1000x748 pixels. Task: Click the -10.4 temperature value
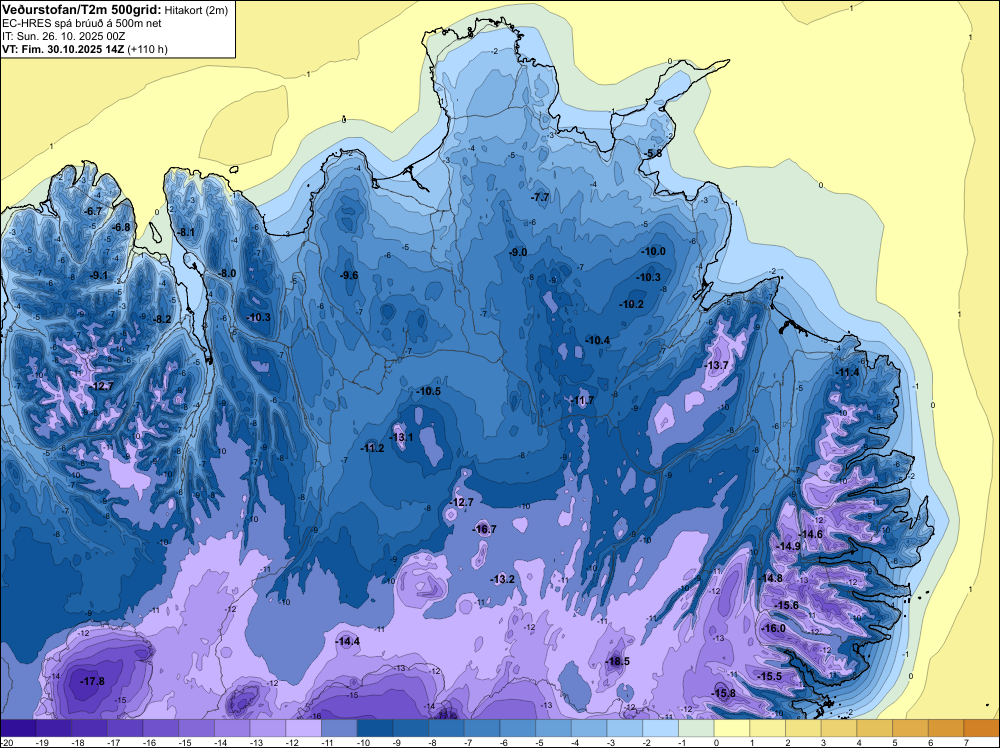598,341
